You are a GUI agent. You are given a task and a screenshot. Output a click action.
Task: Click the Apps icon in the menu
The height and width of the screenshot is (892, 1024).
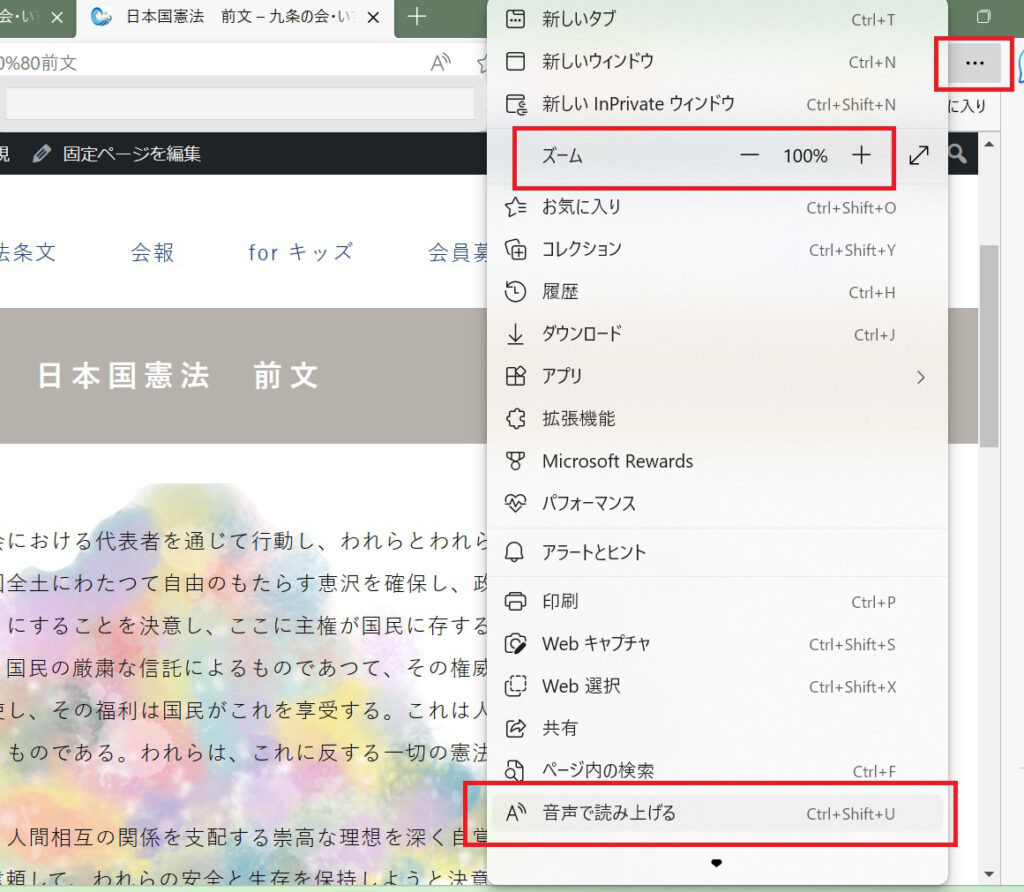pyautogui.click(x=515, y=376)
